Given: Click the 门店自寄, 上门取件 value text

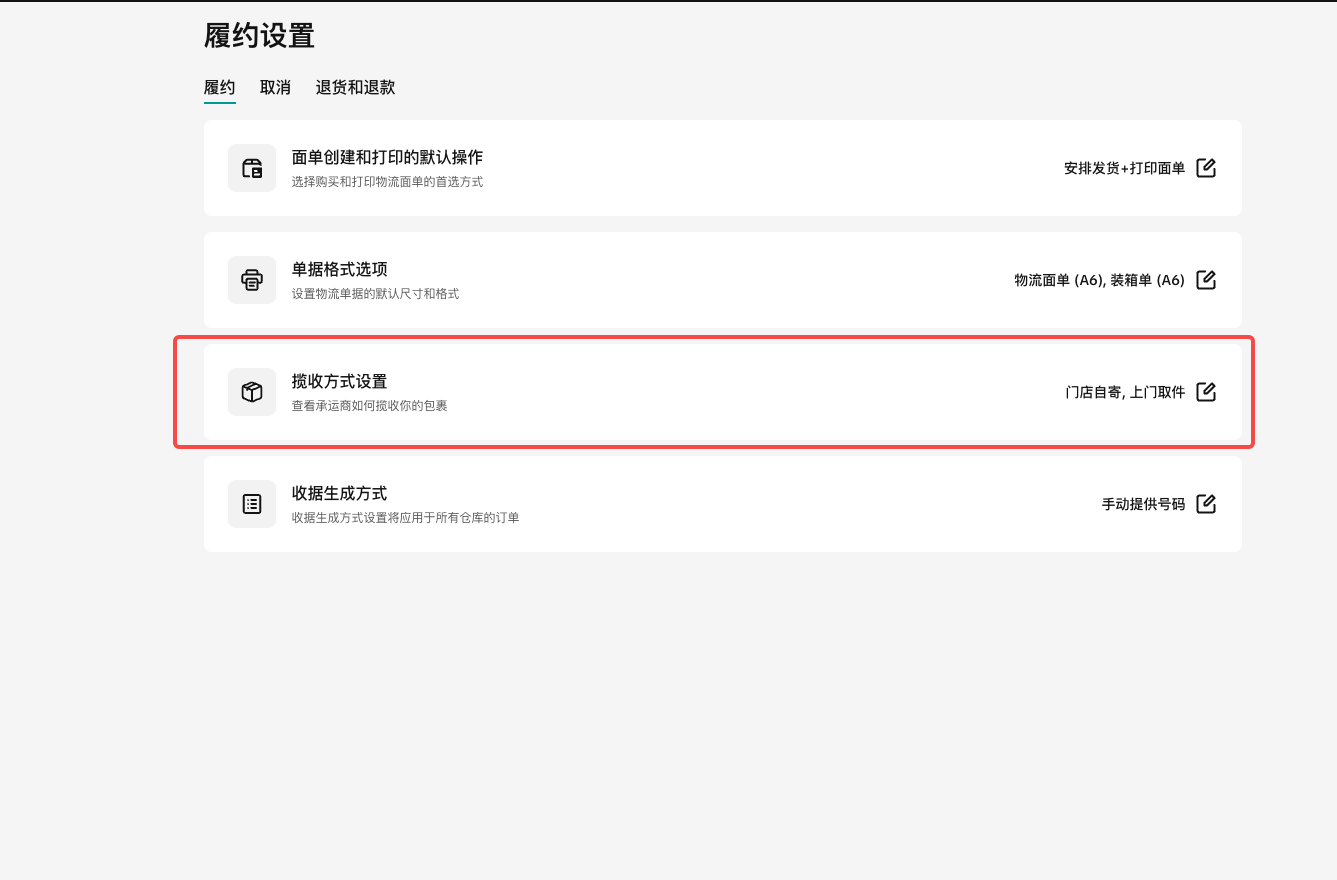Looking at the screenshot, I should pyautogui.click(x=1125, y=393).
